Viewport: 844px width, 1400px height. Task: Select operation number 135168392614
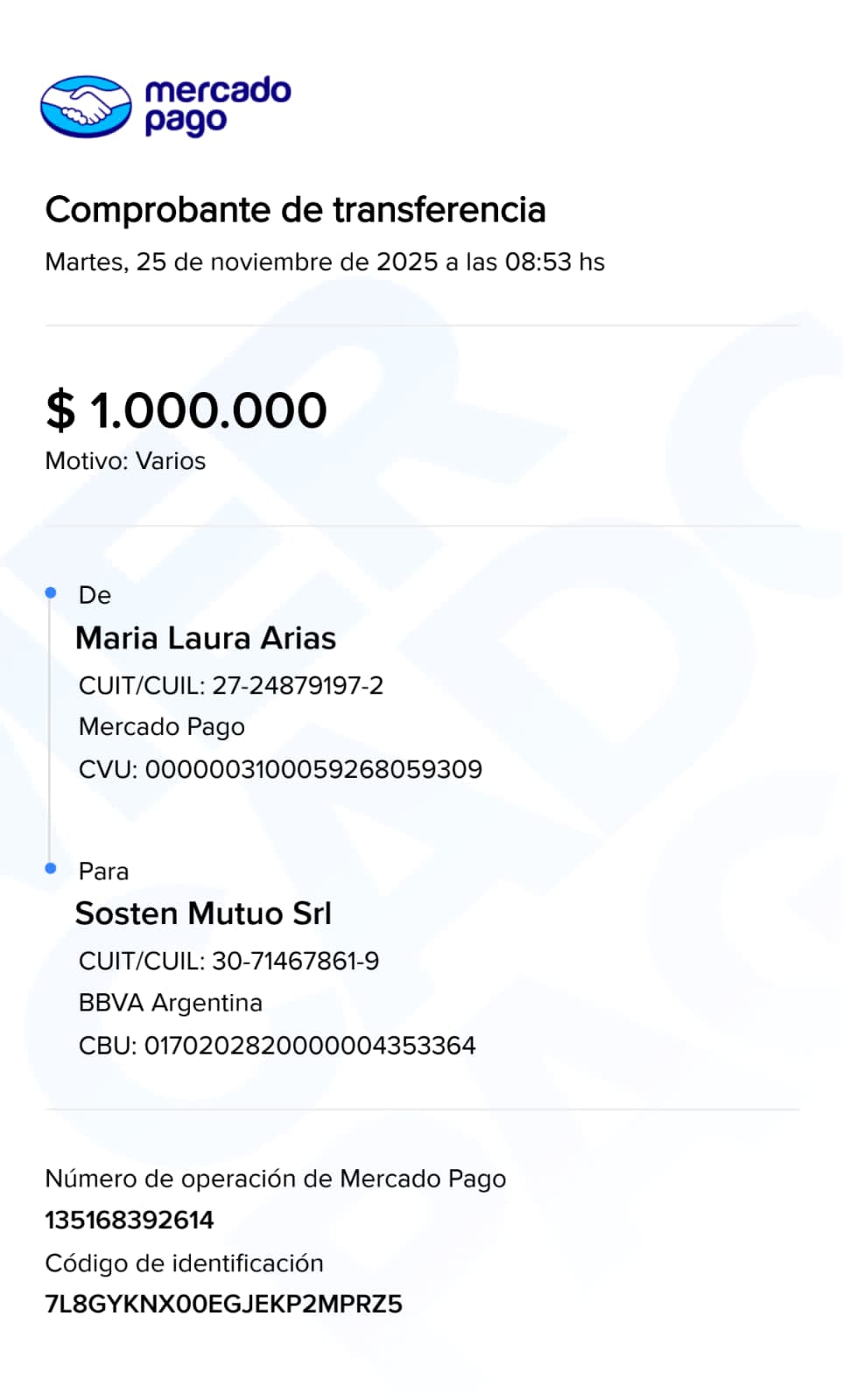click(x=130, y=1220)
